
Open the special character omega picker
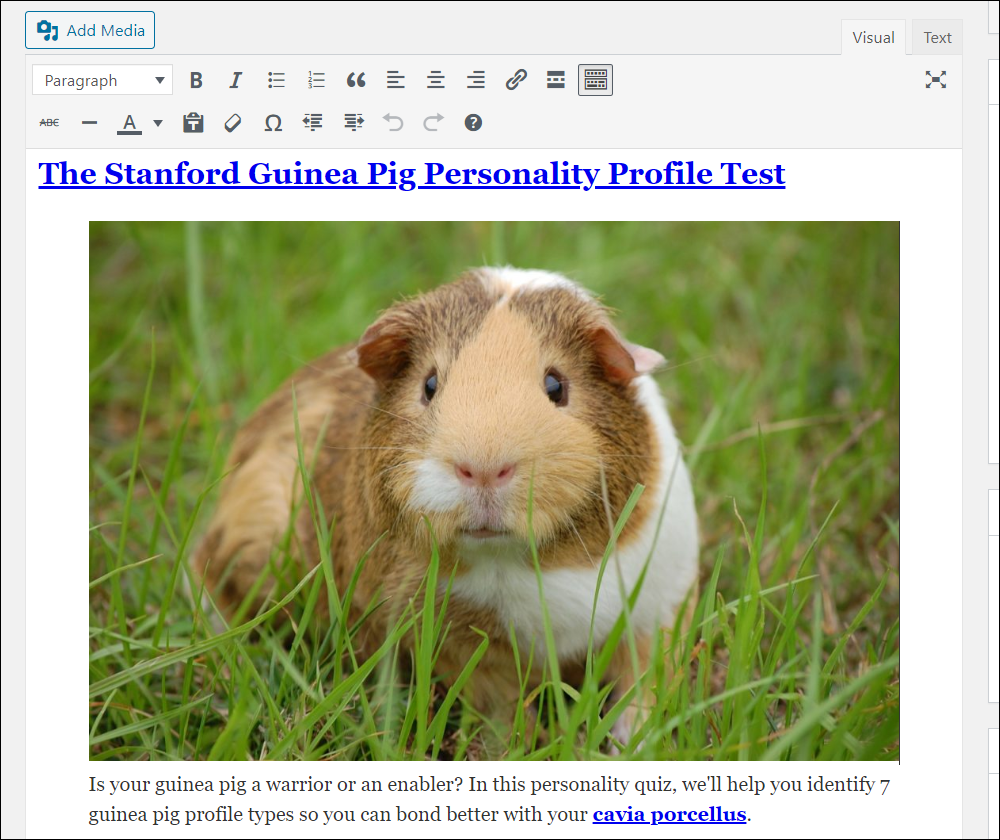[x=273, y=122]
